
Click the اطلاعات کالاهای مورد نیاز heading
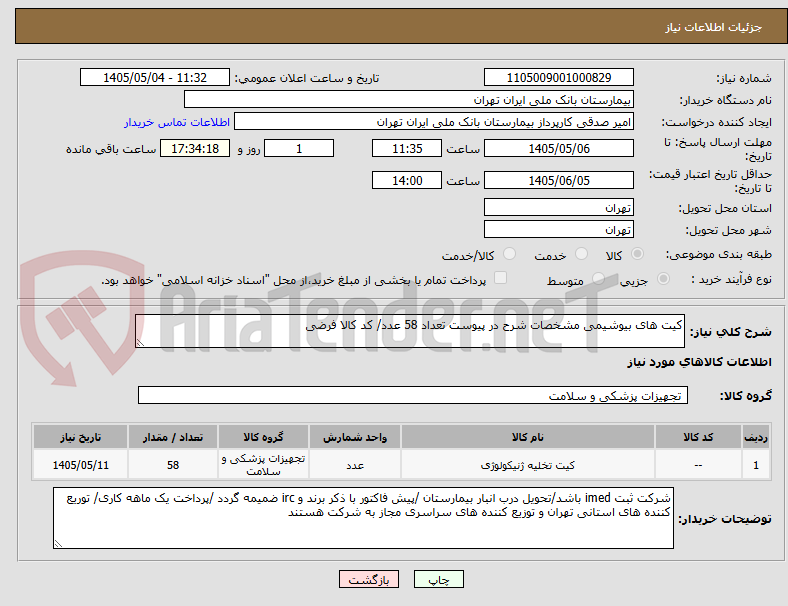tap(699, 362)
